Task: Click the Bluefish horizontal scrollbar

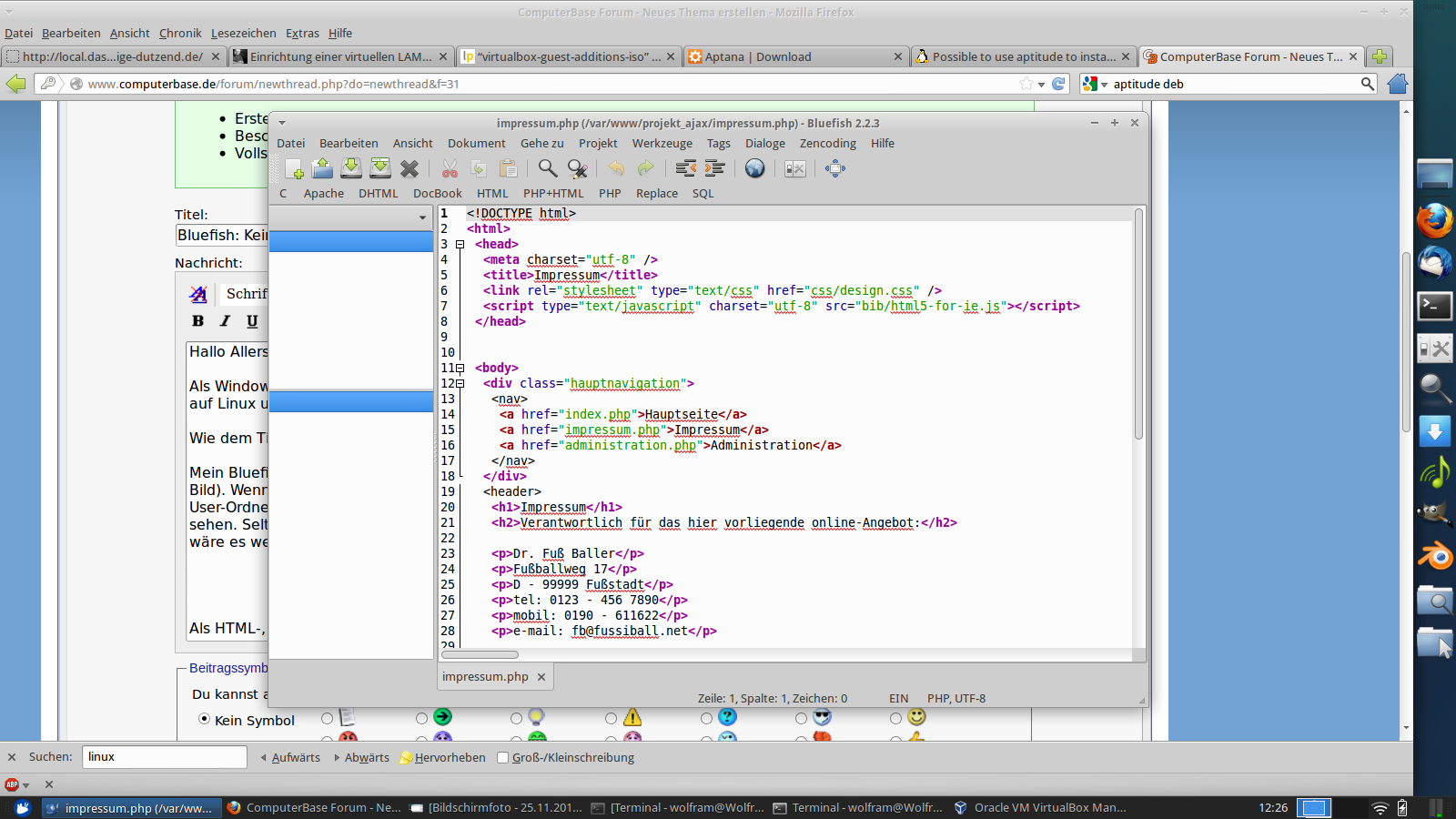Action: tap(480, 654)
